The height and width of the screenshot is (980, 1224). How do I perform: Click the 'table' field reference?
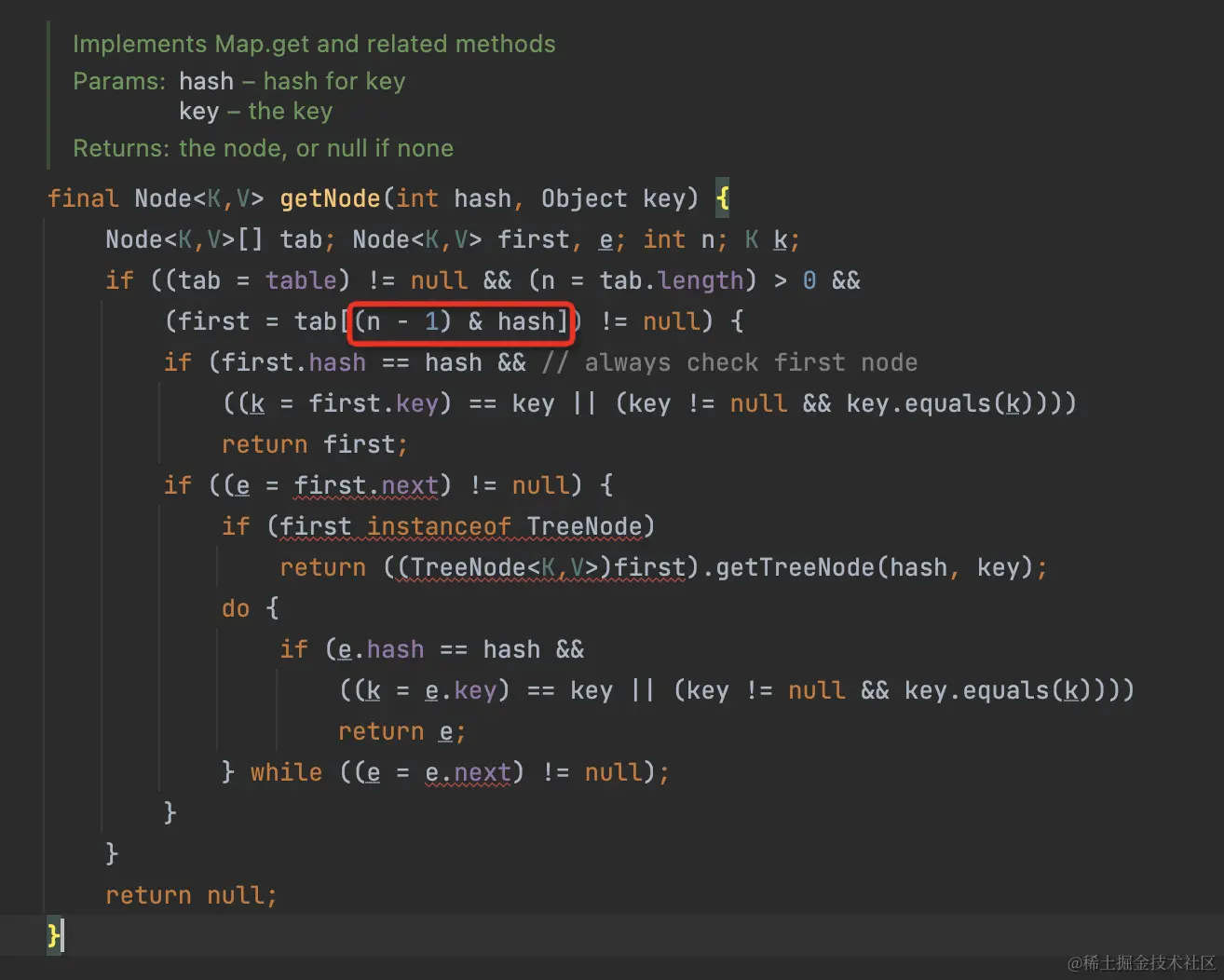click(x=301, y=280)
